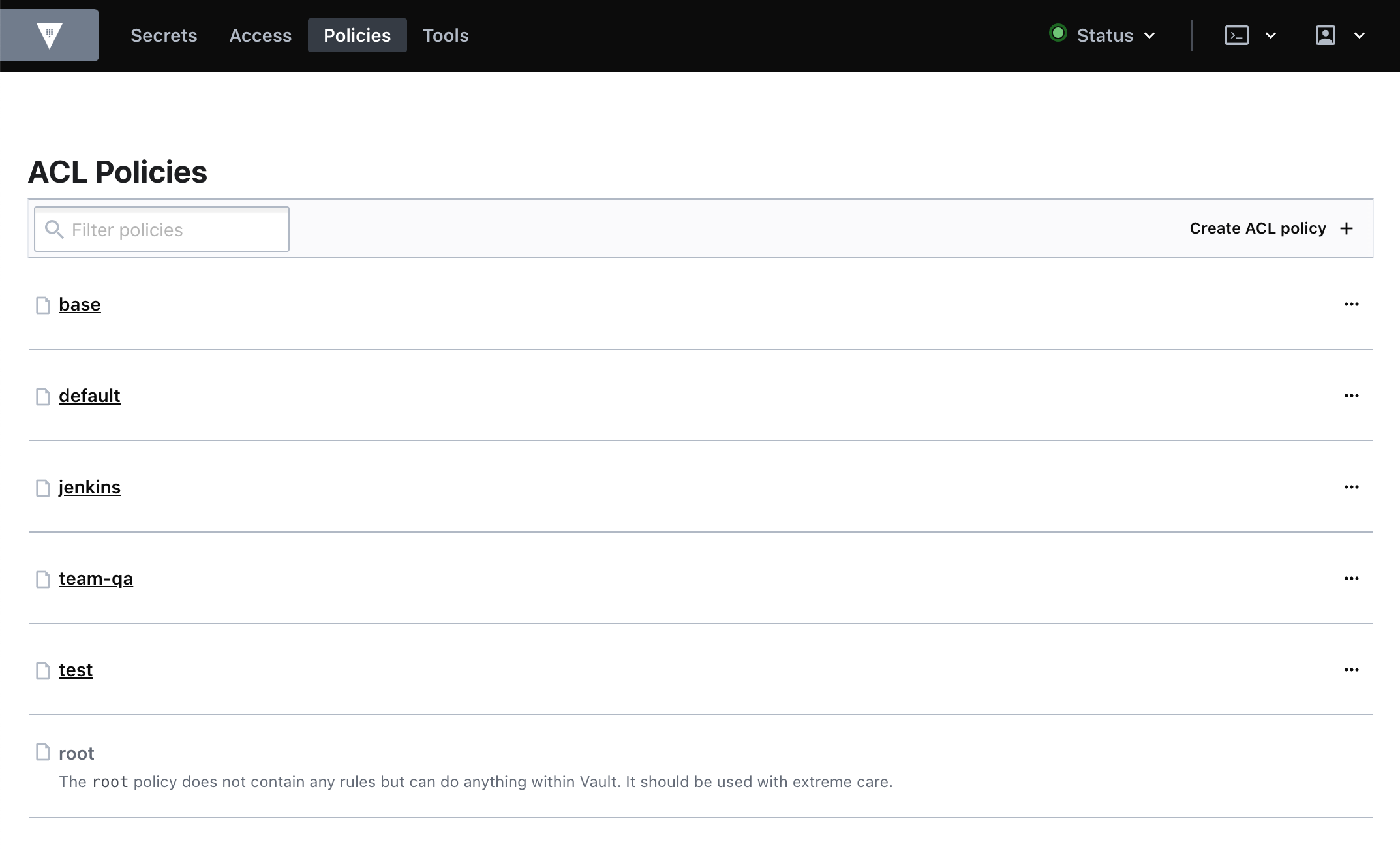Open the Tools tab
The image size is (1400, 855).
coord(446,35)
